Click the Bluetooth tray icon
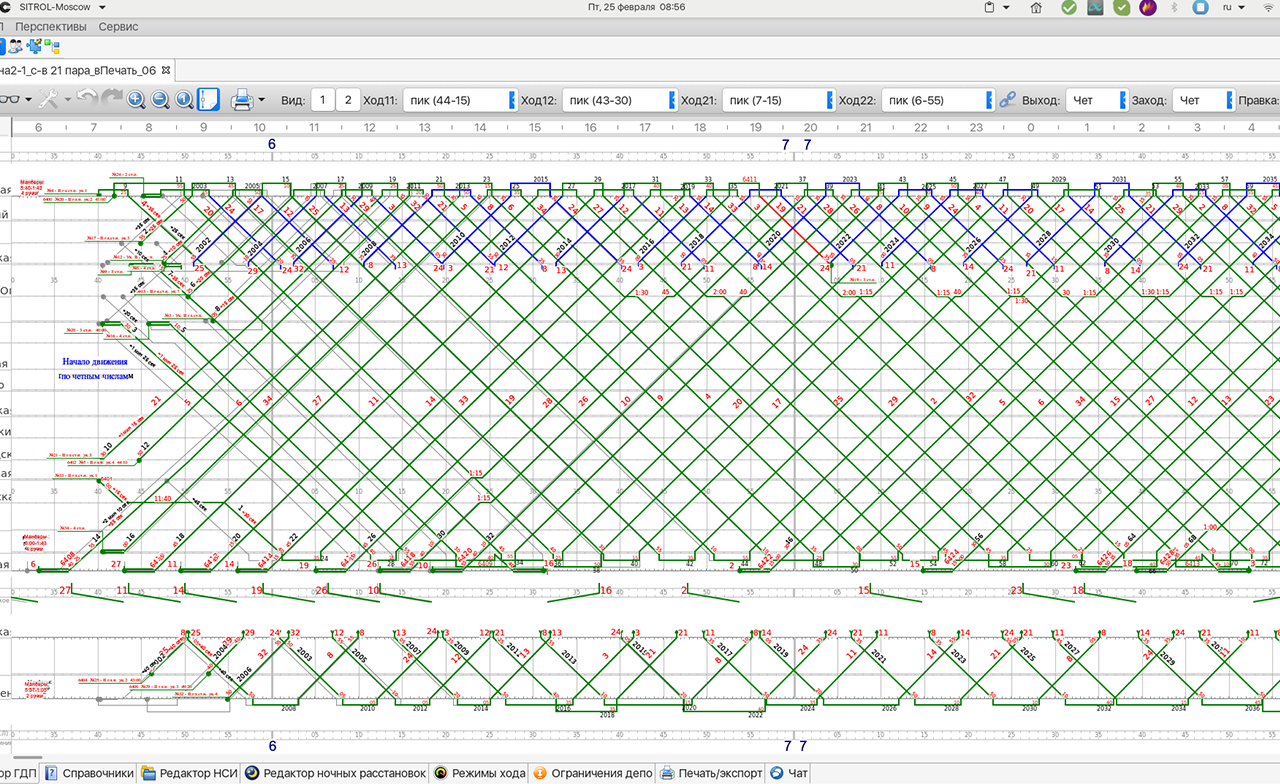1280x784 pixels. coord(1174,7)
